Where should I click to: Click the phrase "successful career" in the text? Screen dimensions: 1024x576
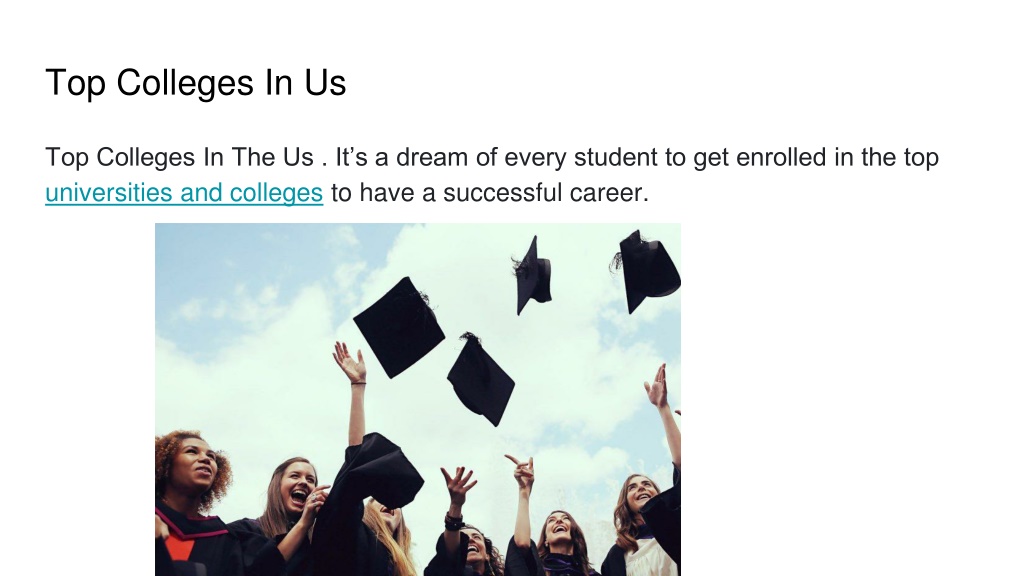click(545, 193)
